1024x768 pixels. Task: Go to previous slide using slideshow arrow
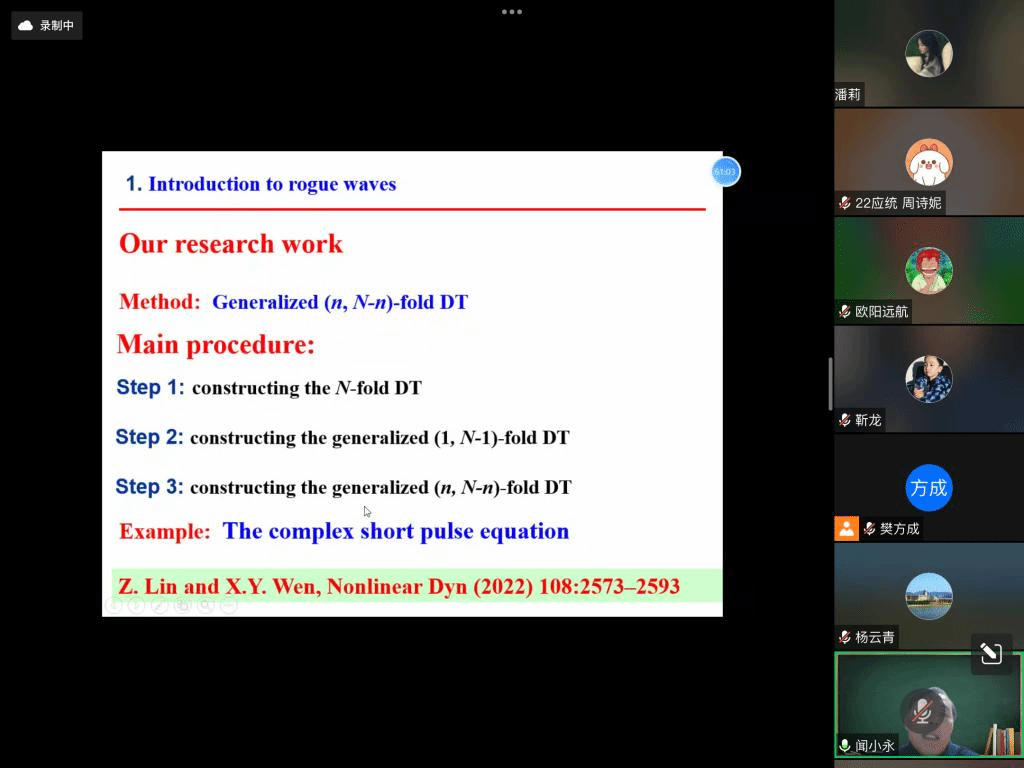click(114, 606)
